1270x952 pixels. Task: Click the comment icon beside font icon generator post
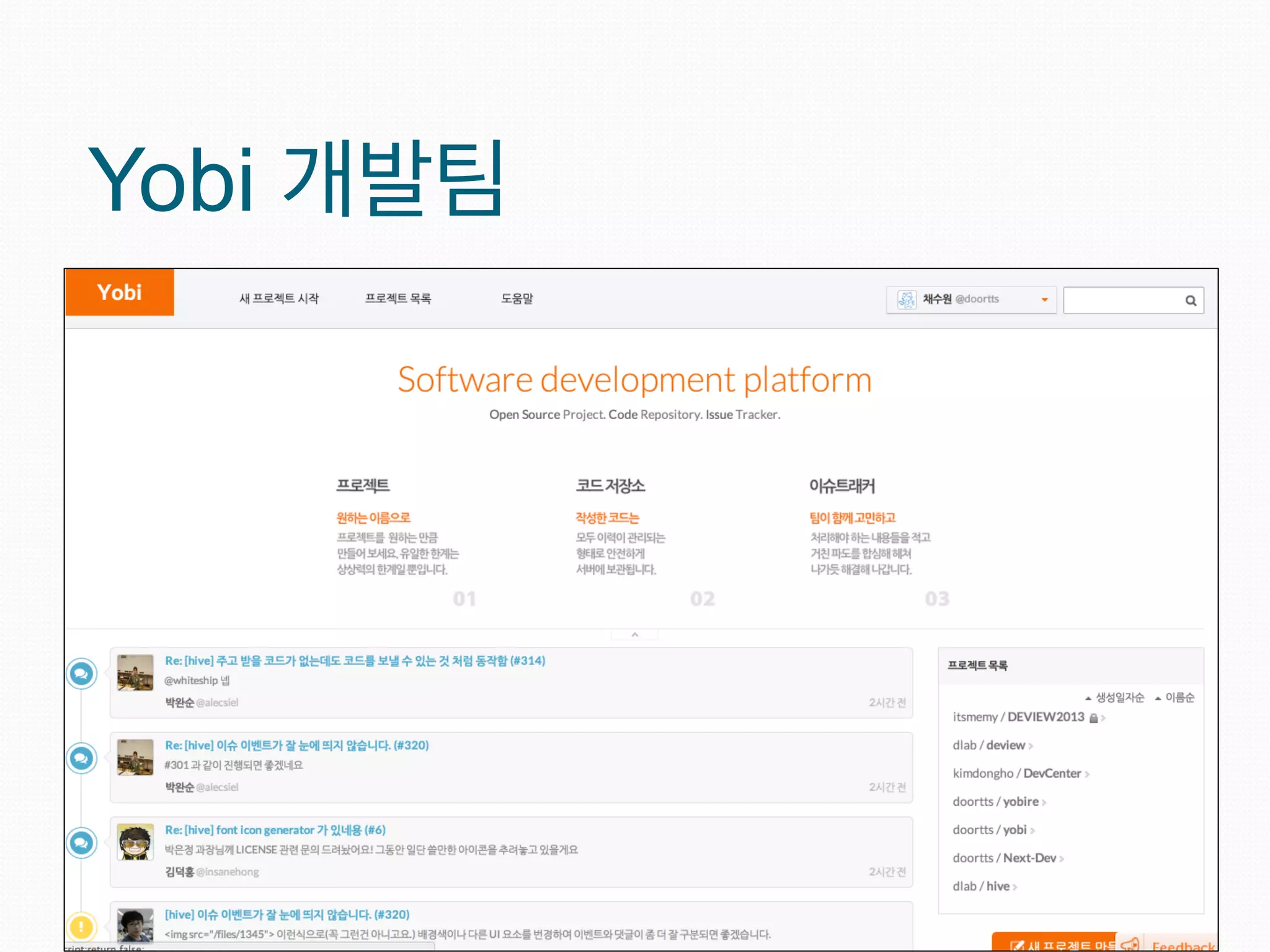click(81, 843)
